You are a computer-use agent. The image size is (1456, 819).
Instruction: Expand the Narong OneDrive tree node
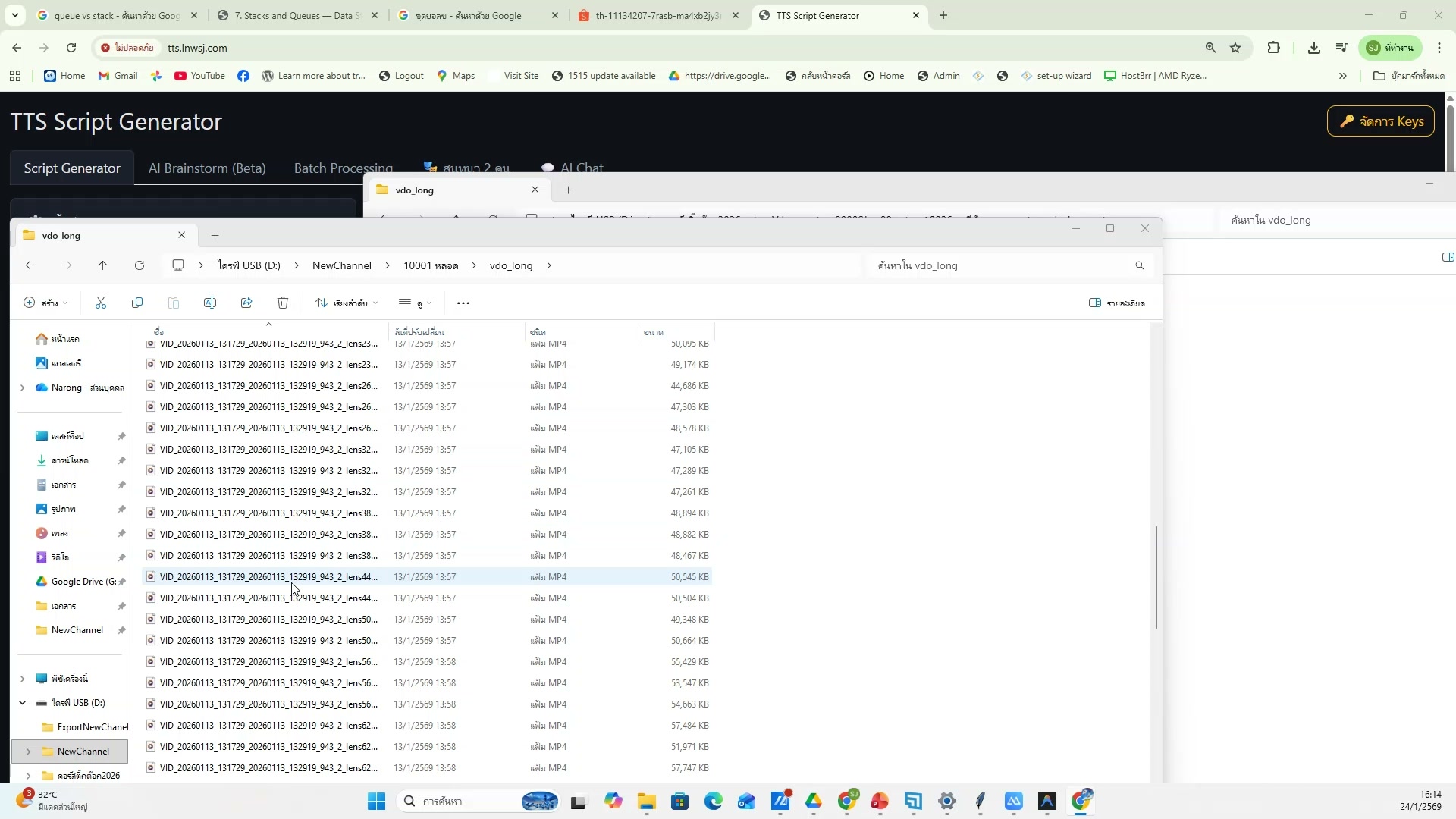[23, 388]
